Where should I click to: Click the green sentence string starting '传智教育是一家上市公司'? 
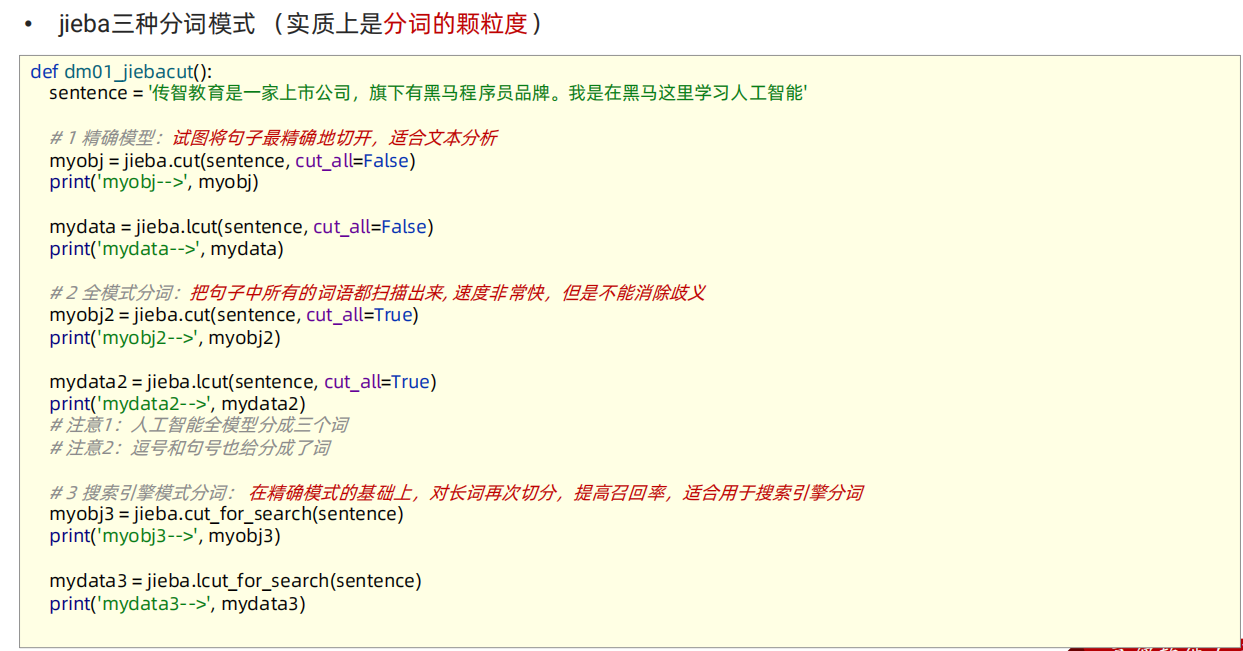pyautogui.click(x=478, y=93)
